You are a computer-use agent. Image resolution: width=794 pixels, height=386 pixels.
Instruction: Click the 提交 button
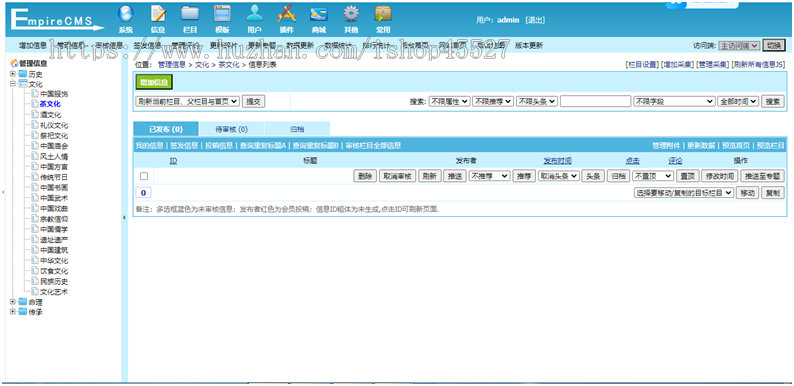tap(253, 101)
